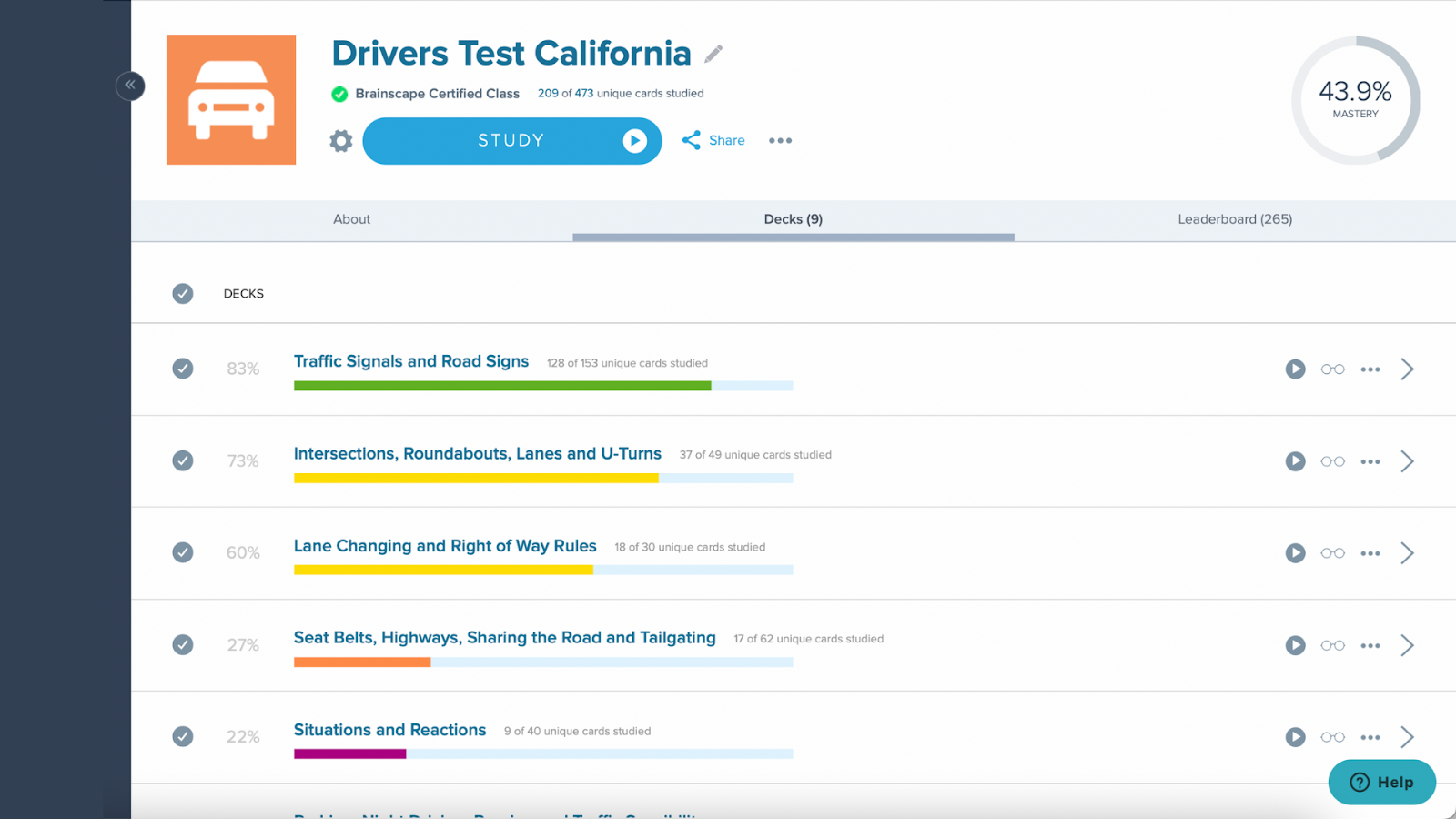The height and width of the screenshot is (819, 1456).
Task: Open the class options three-dots menu beside Share
Action: (x=780, y=141)
